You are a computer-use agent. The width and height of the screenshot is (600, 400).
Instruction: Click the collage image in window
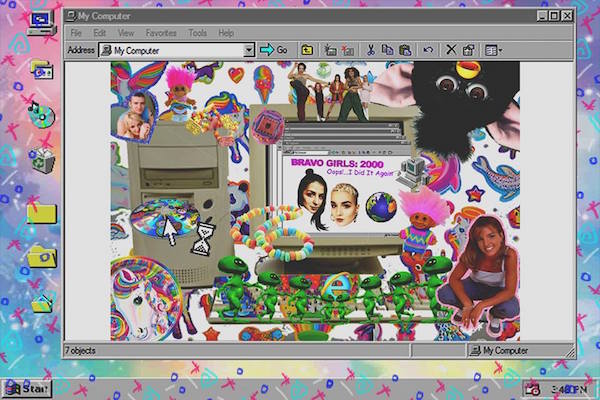[315, 201]
